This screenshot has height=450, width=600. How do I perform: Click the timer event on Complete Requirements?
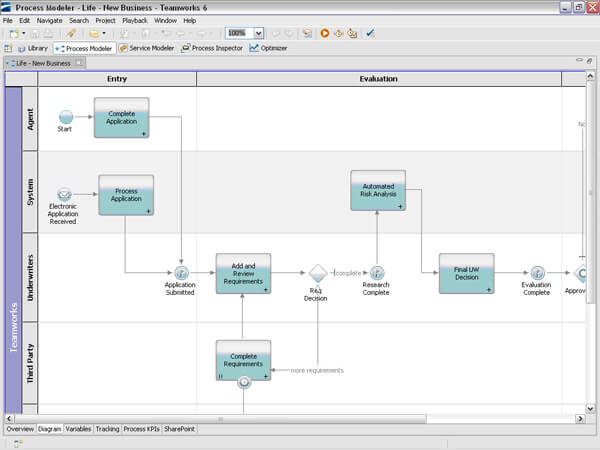pyautogui.click(x=244, y=382)
